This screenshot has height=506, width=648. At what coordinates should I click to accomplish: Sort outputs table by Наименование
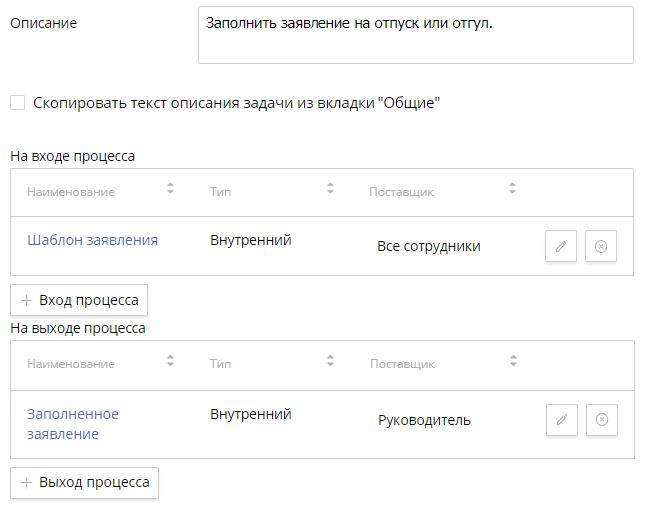170,362
